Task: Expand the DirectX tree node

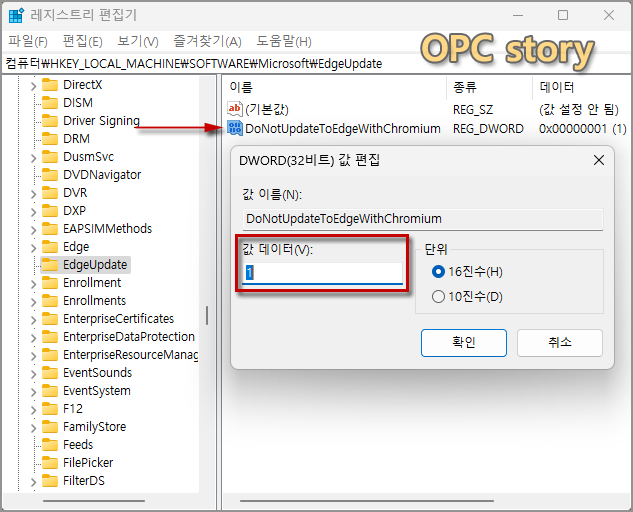Action: [34, 86]
